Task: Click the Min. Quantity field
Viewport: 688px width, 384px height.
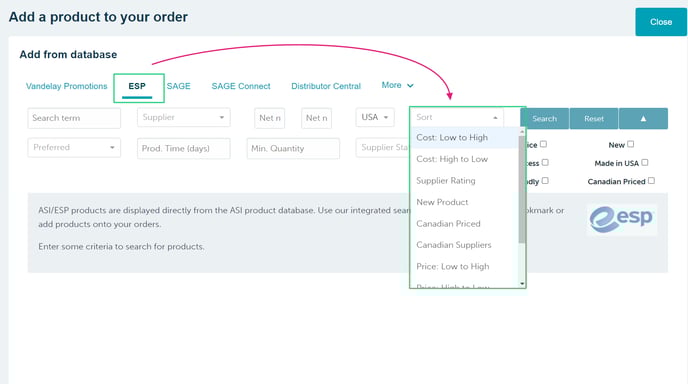Action: (x=293, y=148)
